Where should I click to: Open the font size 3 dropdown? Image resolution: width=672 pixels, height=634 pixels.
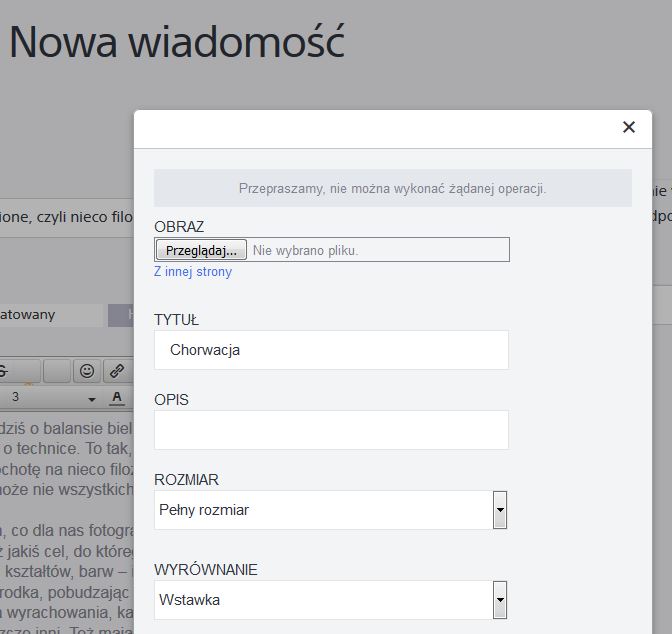coord(50,398)
